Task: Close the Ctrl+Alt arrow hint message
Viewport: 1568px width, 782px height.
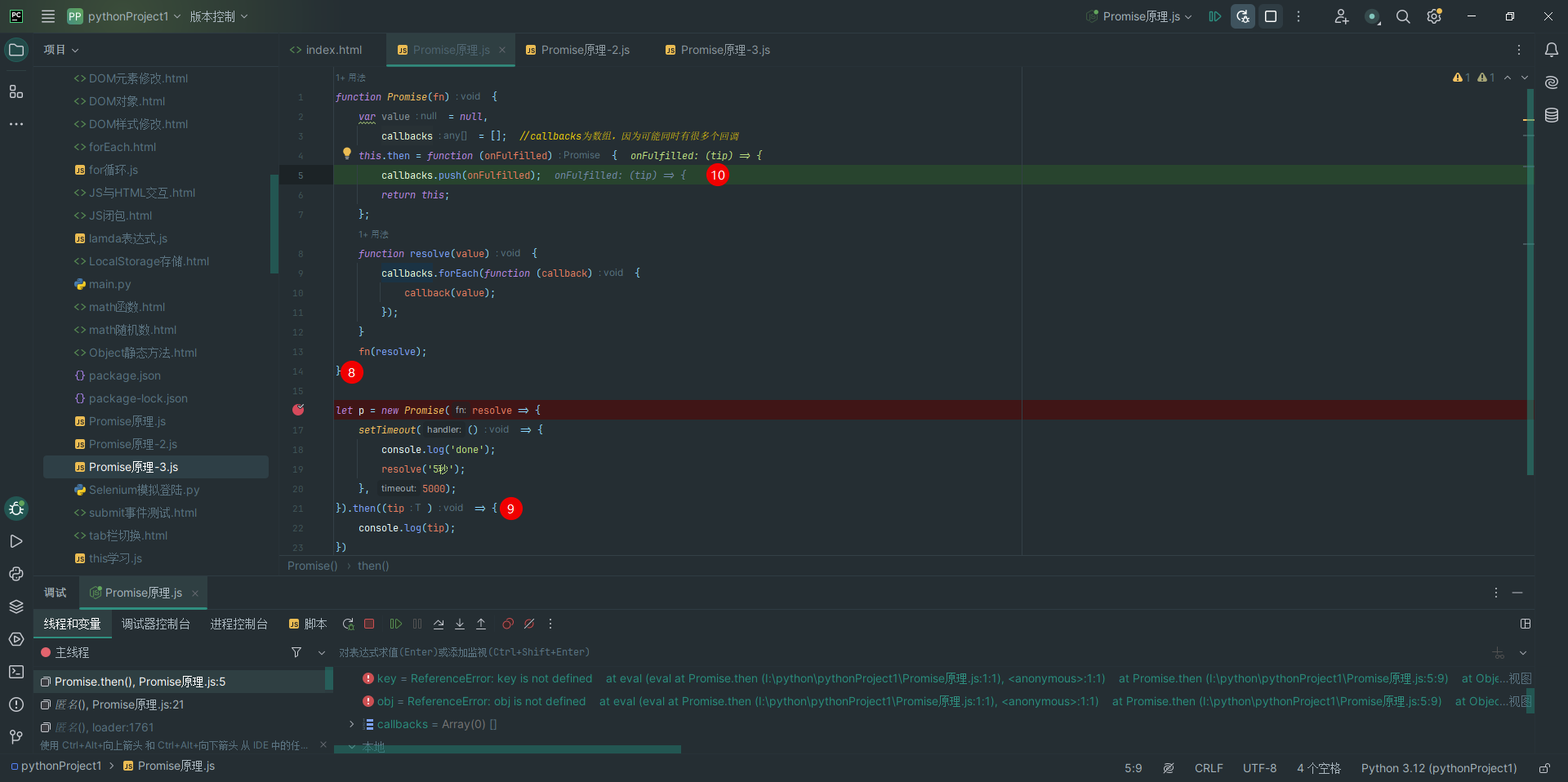Action: pyautogui.click(x=323, y=744)
